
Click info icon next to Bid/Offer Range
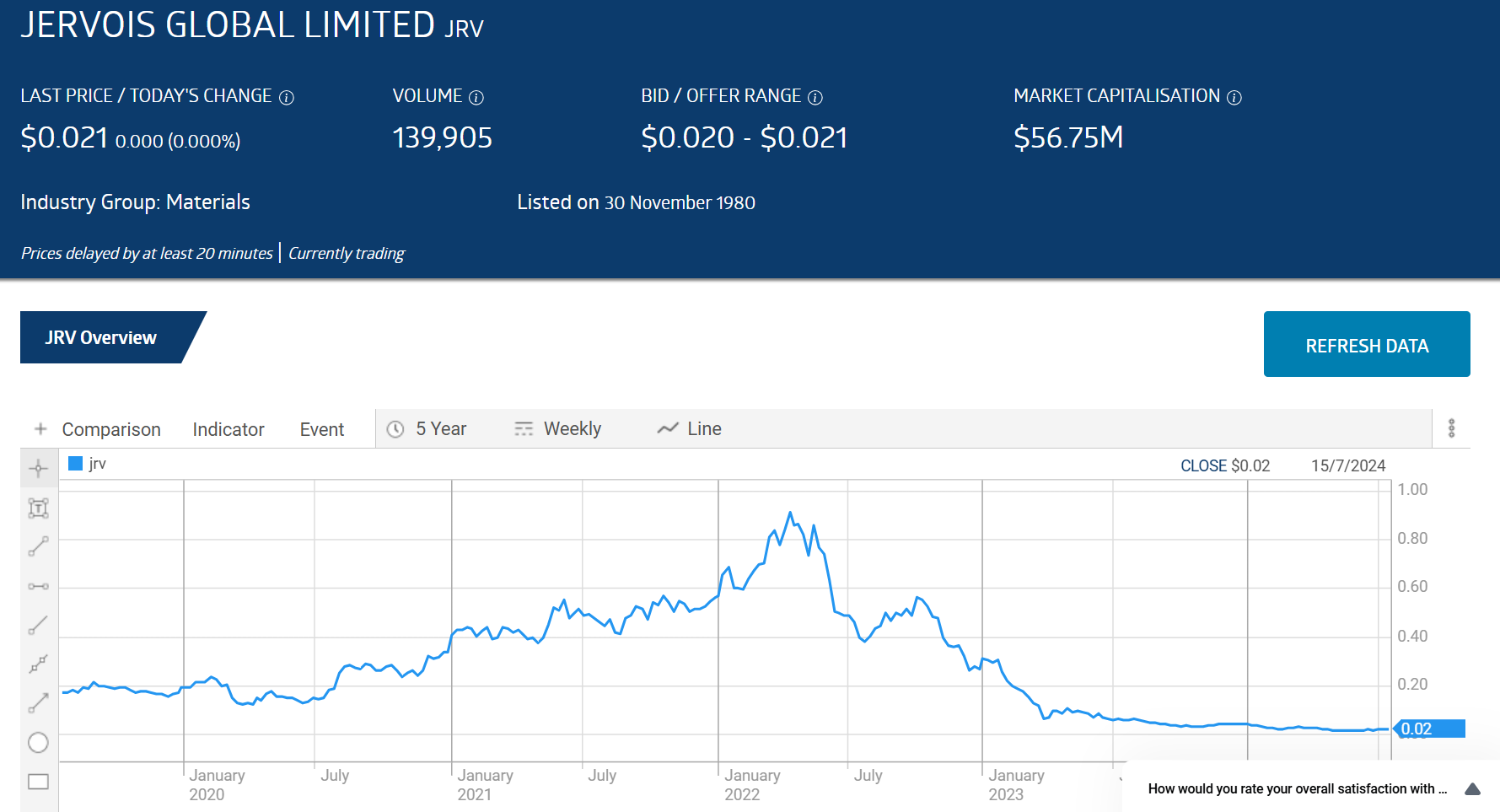pyautogui.click(x=815, y=98)
